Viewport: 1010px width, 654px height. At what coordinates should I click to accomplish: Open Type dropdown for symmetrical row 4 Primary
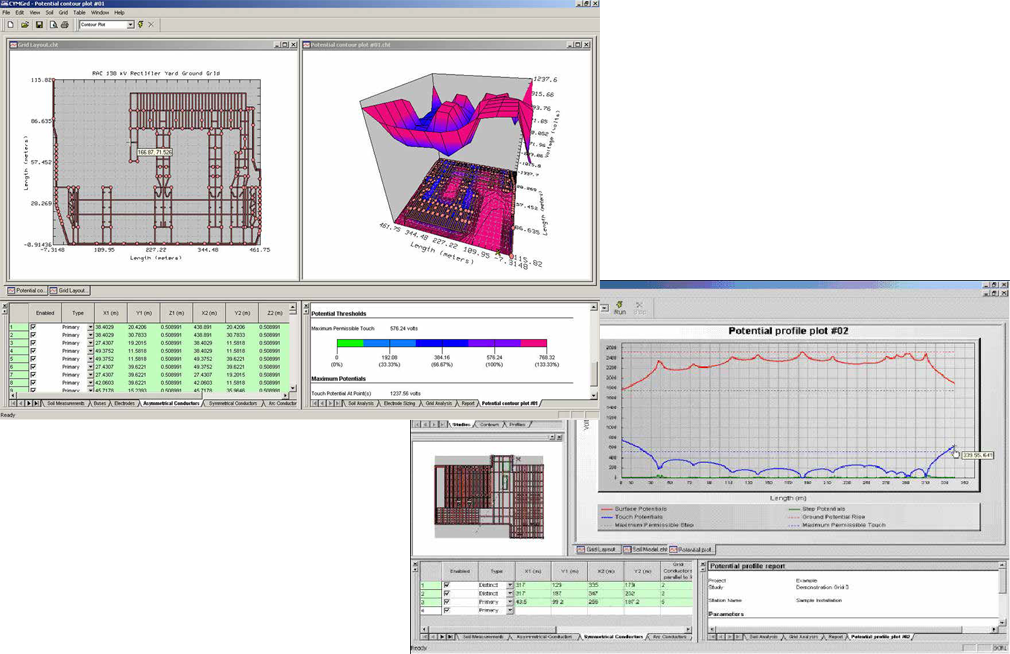(510, 610)
